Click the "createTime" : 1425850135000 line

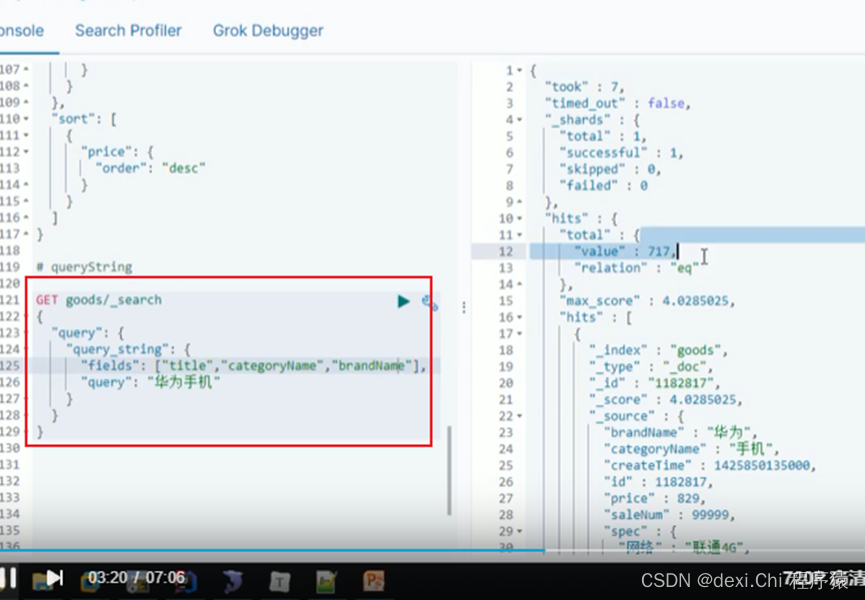coord(709,465)
